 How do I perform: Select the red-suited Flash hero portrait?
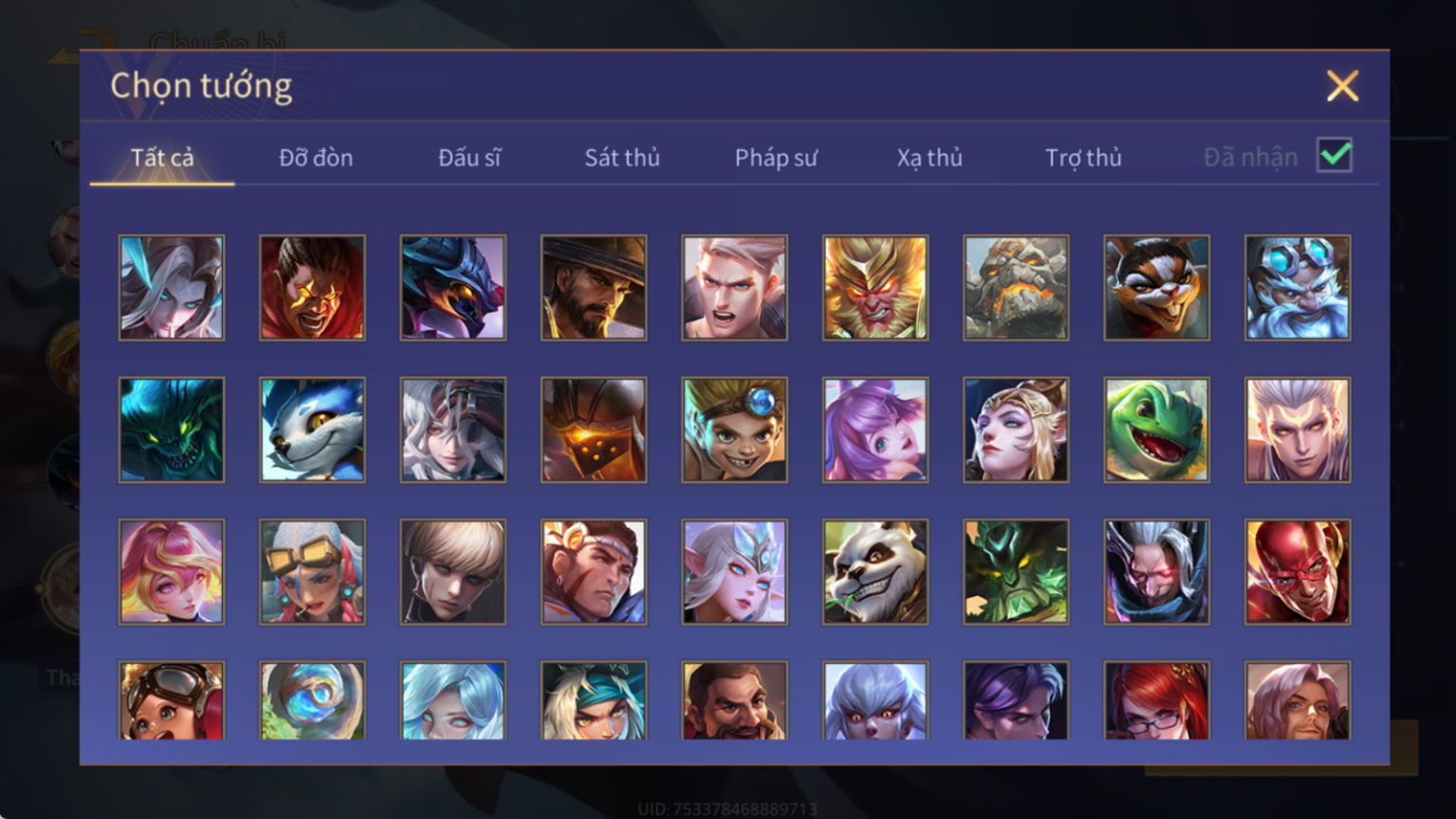coord(1298,572)
